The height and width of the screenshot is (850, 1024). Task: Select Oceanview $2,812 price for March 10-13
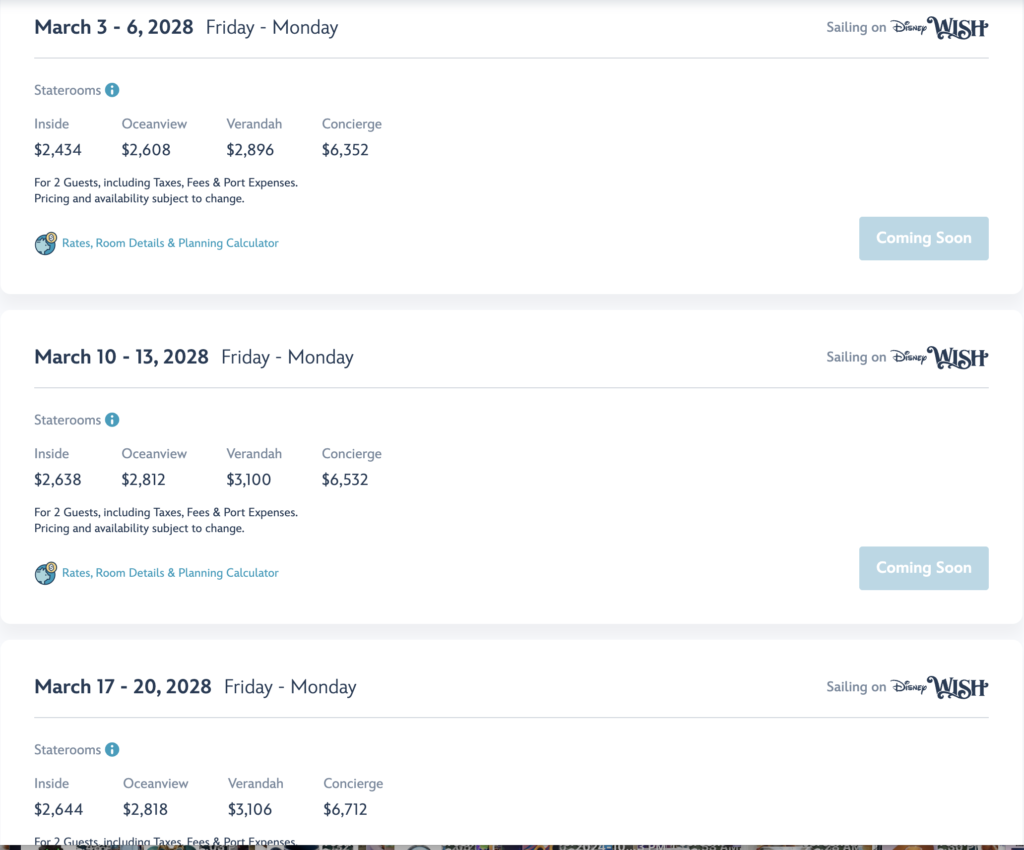pos(144,479)
